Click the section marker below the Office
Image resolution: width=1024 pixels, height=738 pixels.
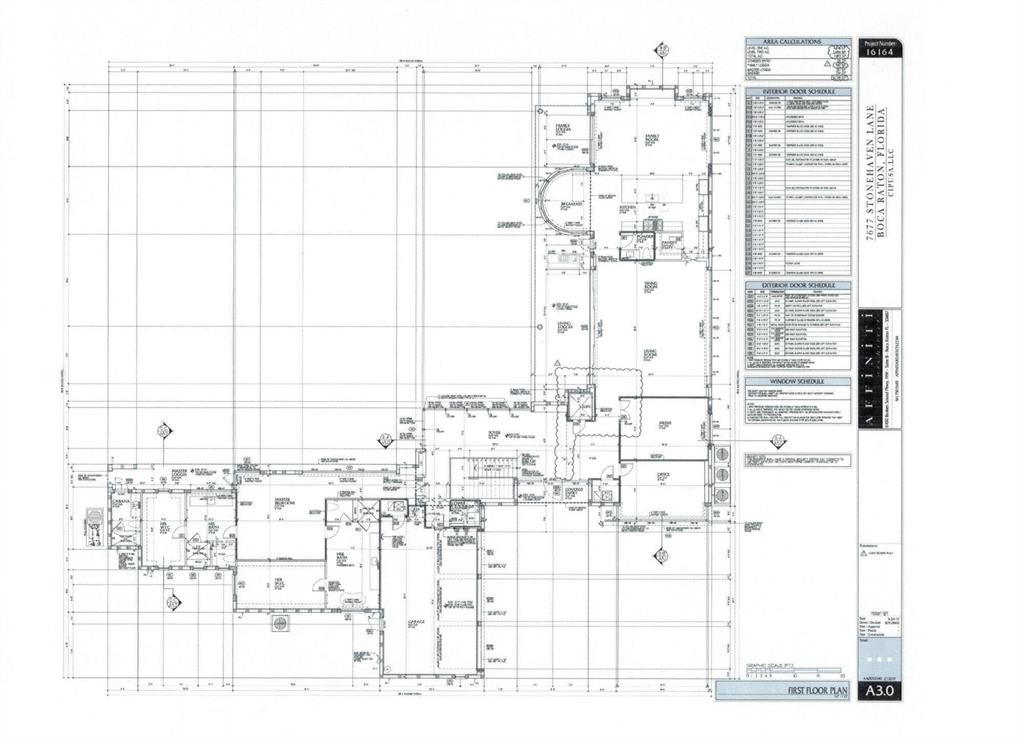661,555
